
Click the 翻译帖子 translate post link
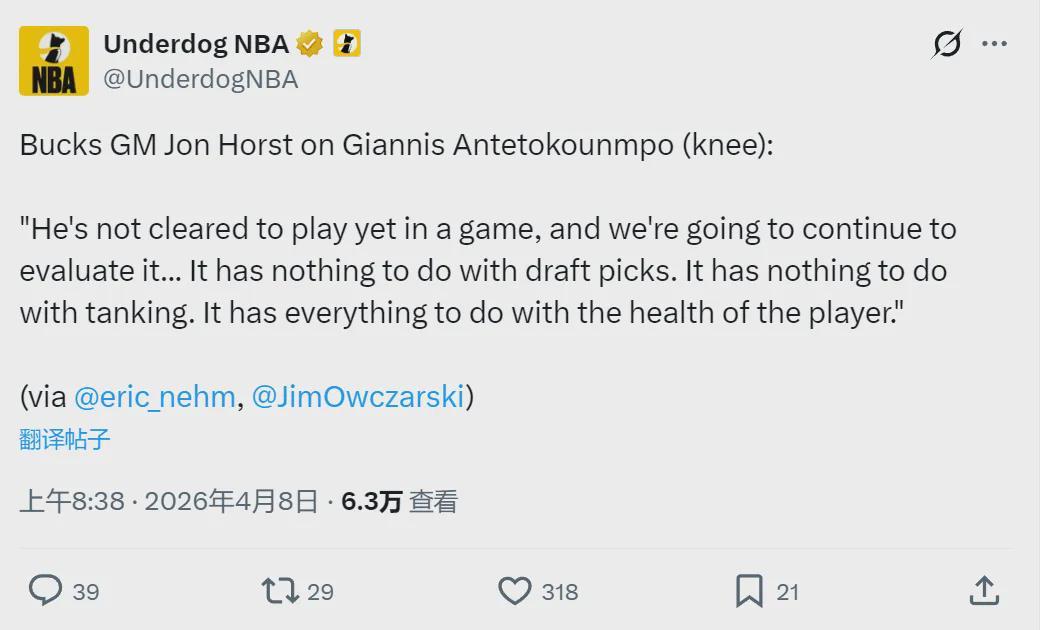point(65,439)
